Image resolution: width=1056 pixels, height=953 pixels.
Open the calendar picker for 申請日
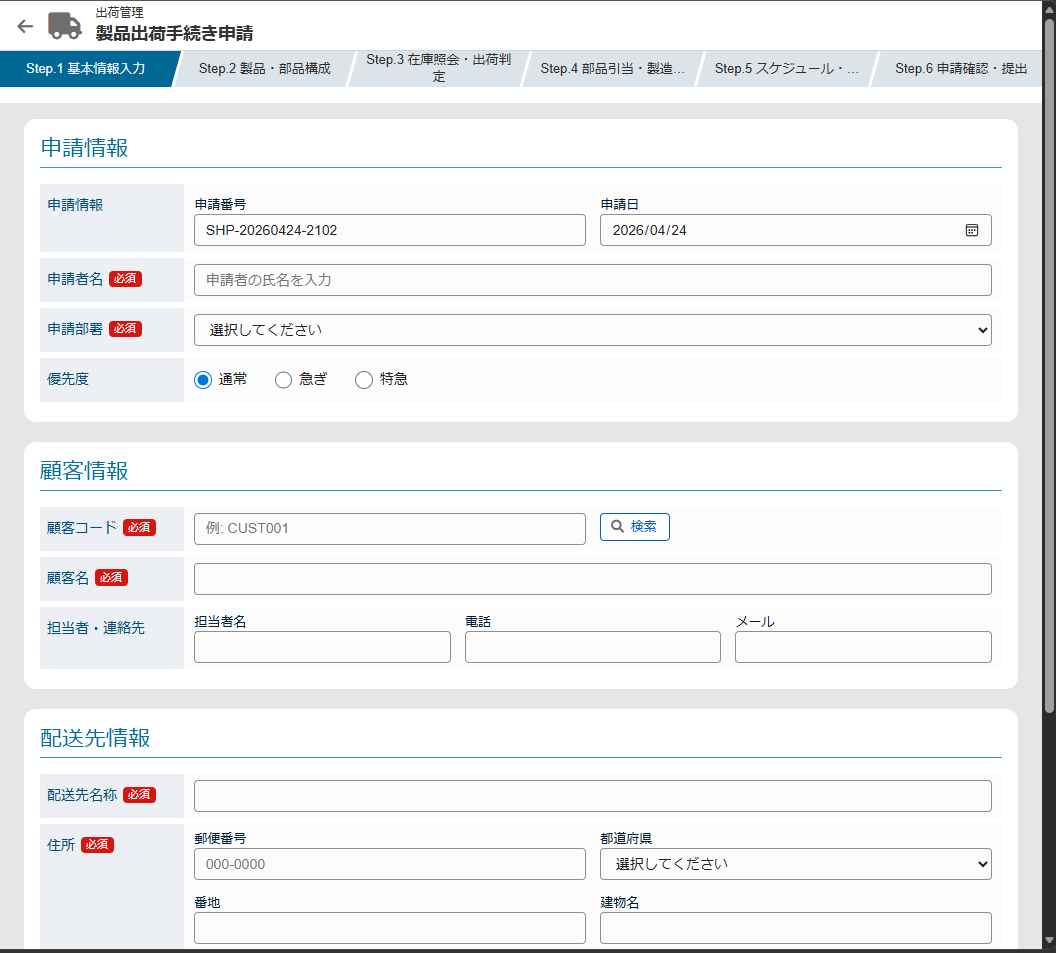[x=971, y=230]
